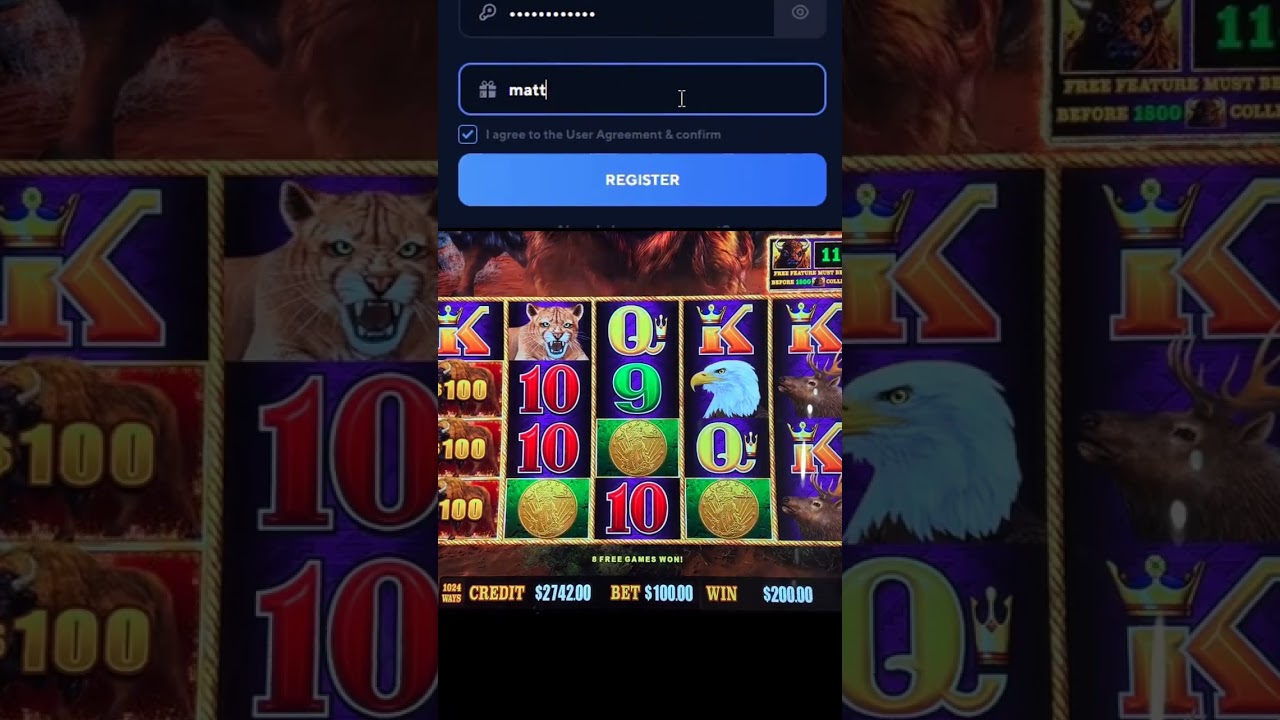Click the red 10 below the center gold coin
Screen dimensions: 1280x720
click(637, 508)
